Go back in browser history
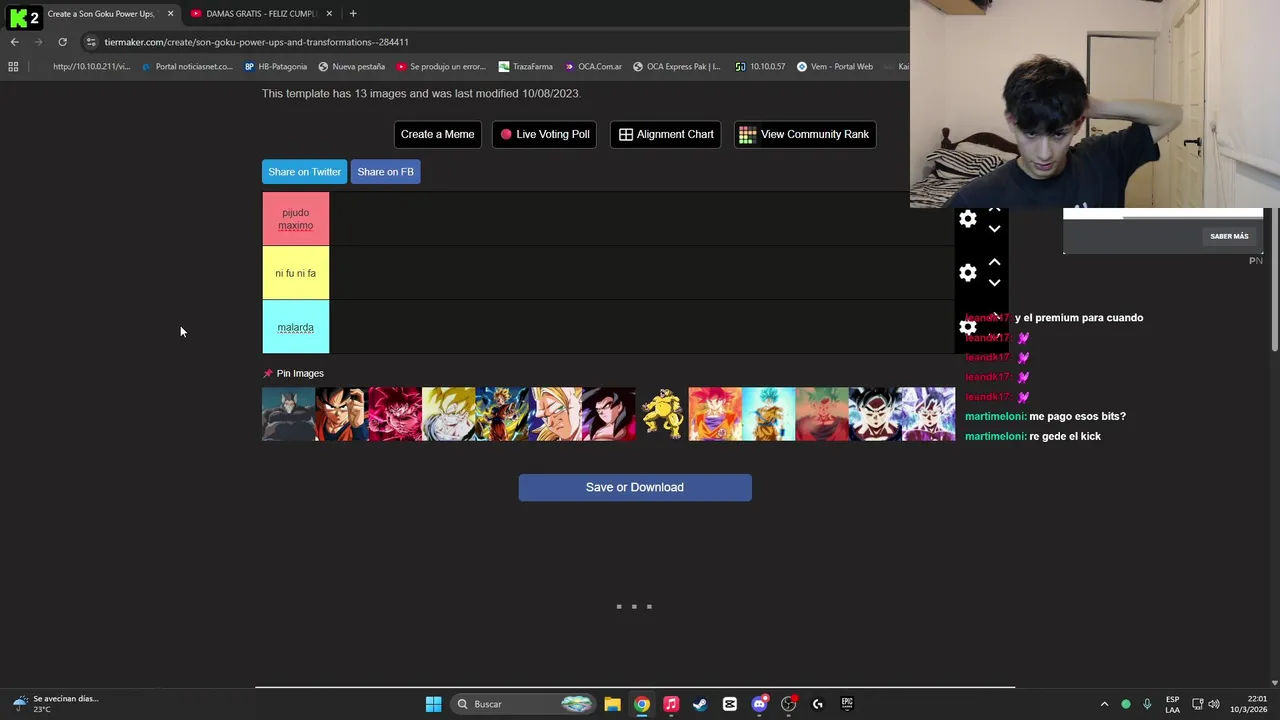This screenshot has height=720, width=1280. [14, 42]
